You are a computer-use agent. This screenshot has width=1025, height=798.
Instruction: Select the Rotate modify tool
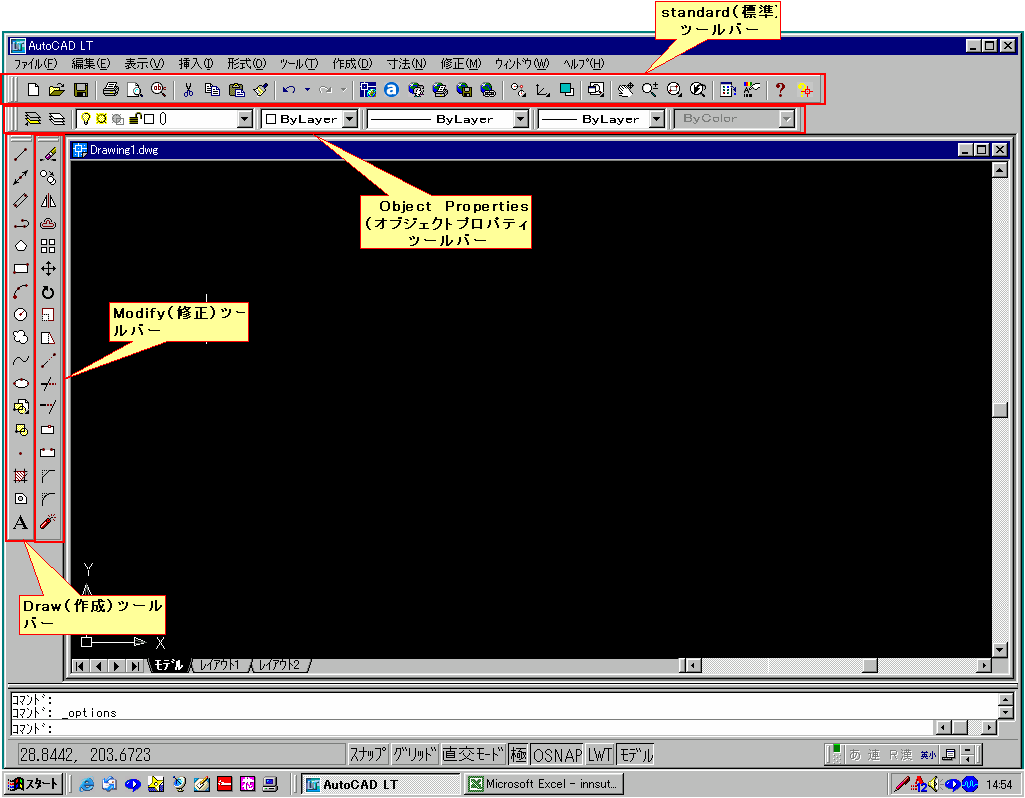(48, 291)
